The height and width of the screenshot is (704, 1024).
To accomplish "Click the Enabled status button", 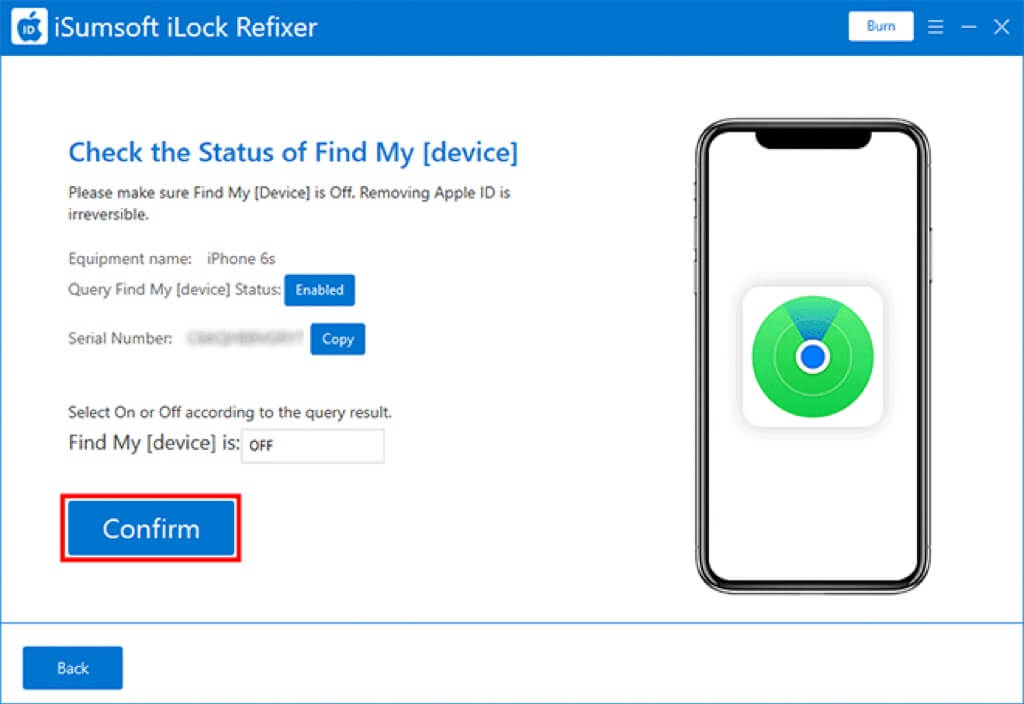I will [x=319, y=290].
